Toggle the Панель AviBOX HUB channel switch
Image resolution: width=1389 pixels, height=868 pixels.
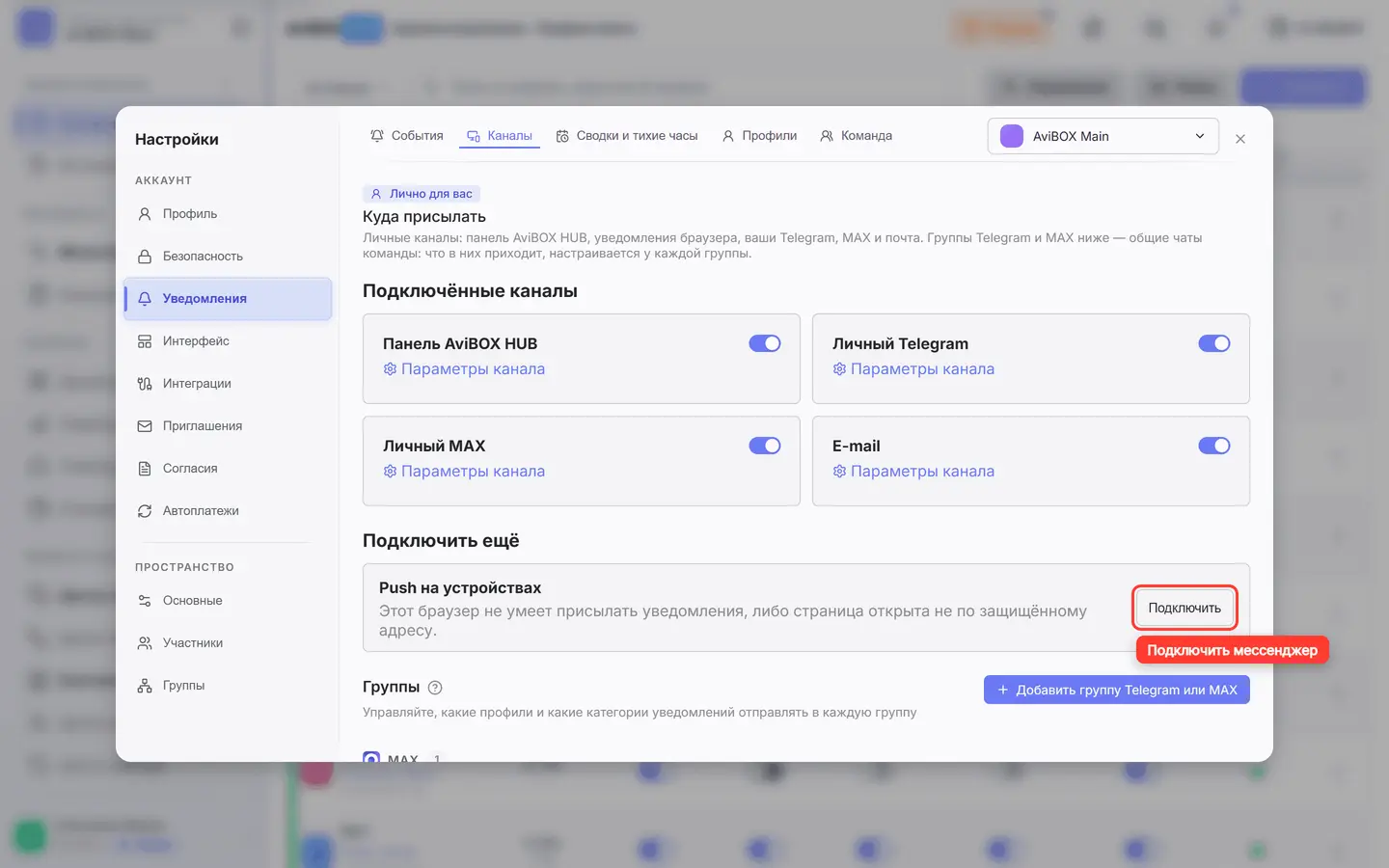point(765,343)
